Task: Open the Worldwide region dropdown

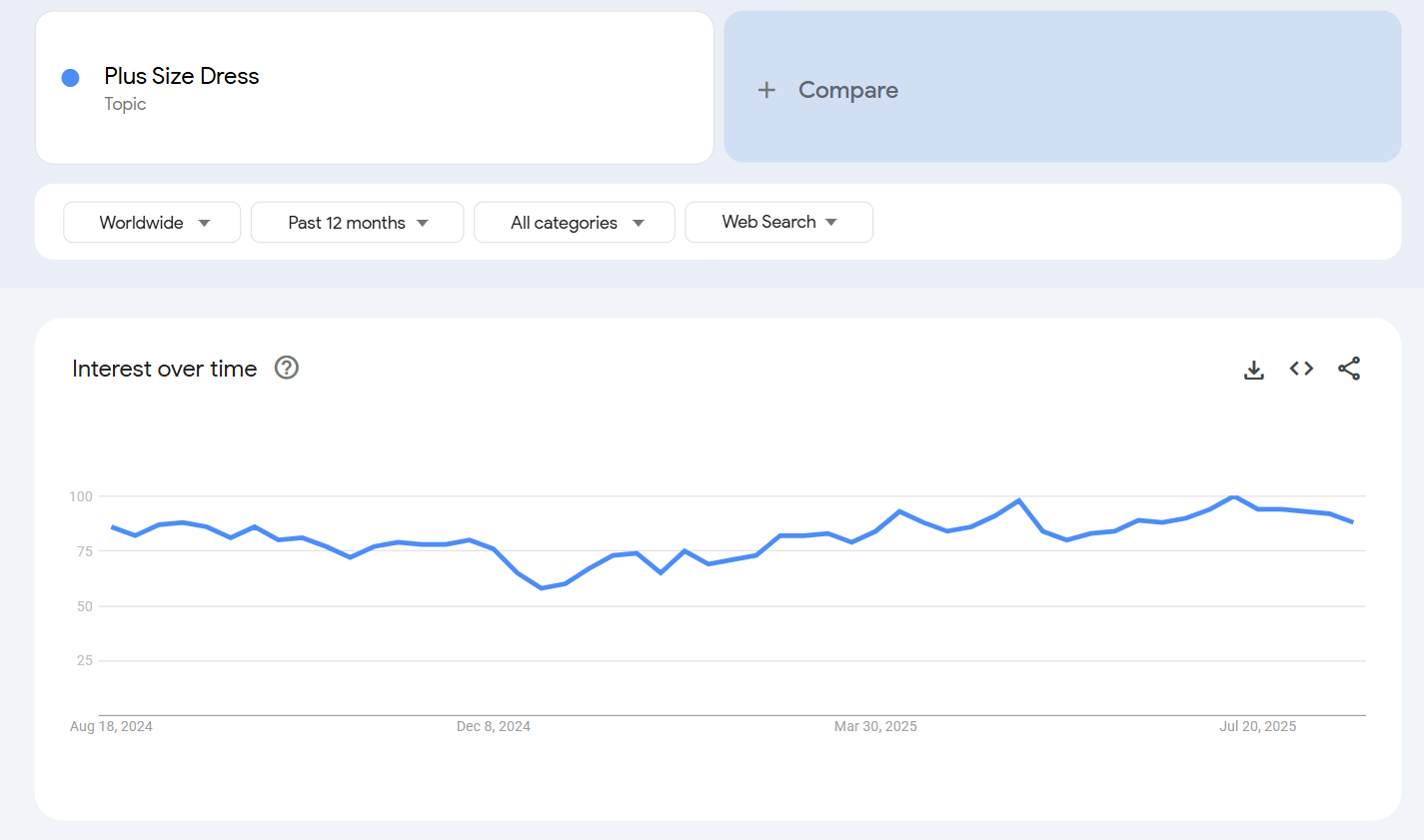Action: point(151,222)
